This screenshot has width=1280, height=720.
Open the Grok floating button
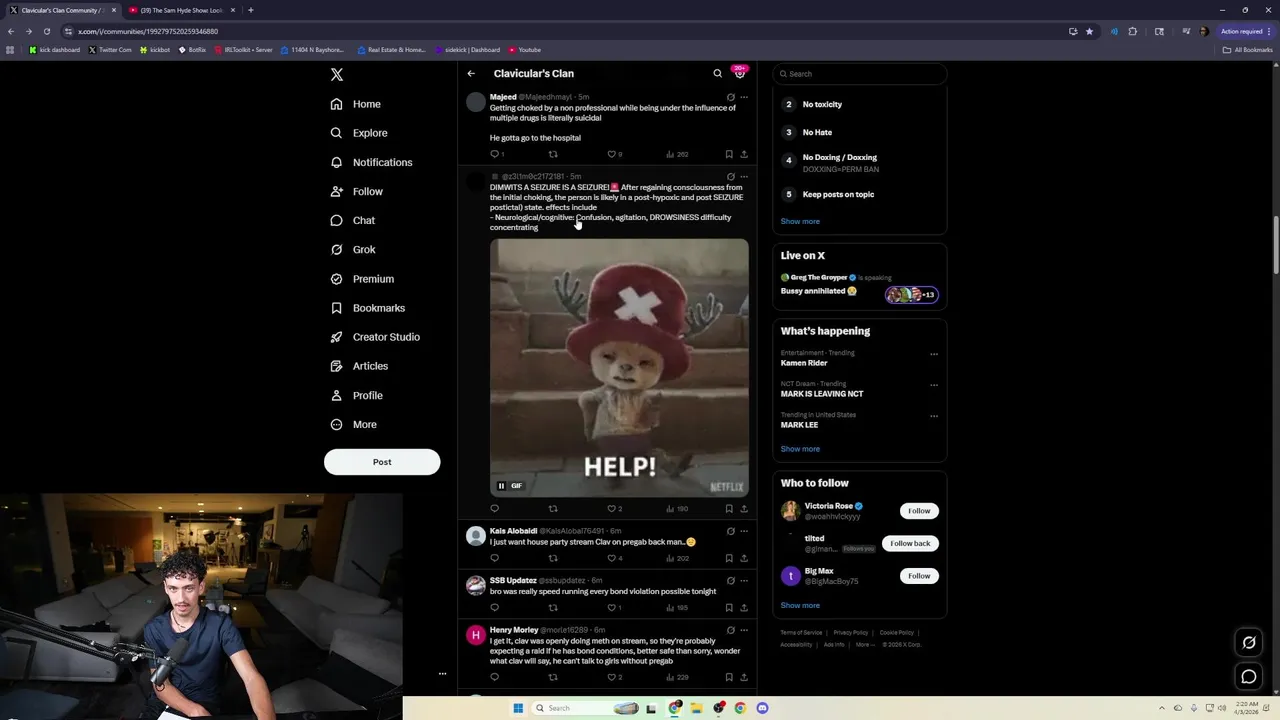1249,643
